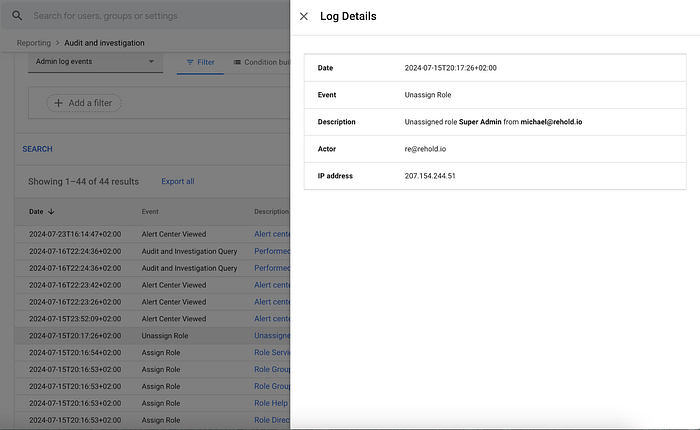Click the Add a filter chip
700x430 pixels.
84,103
